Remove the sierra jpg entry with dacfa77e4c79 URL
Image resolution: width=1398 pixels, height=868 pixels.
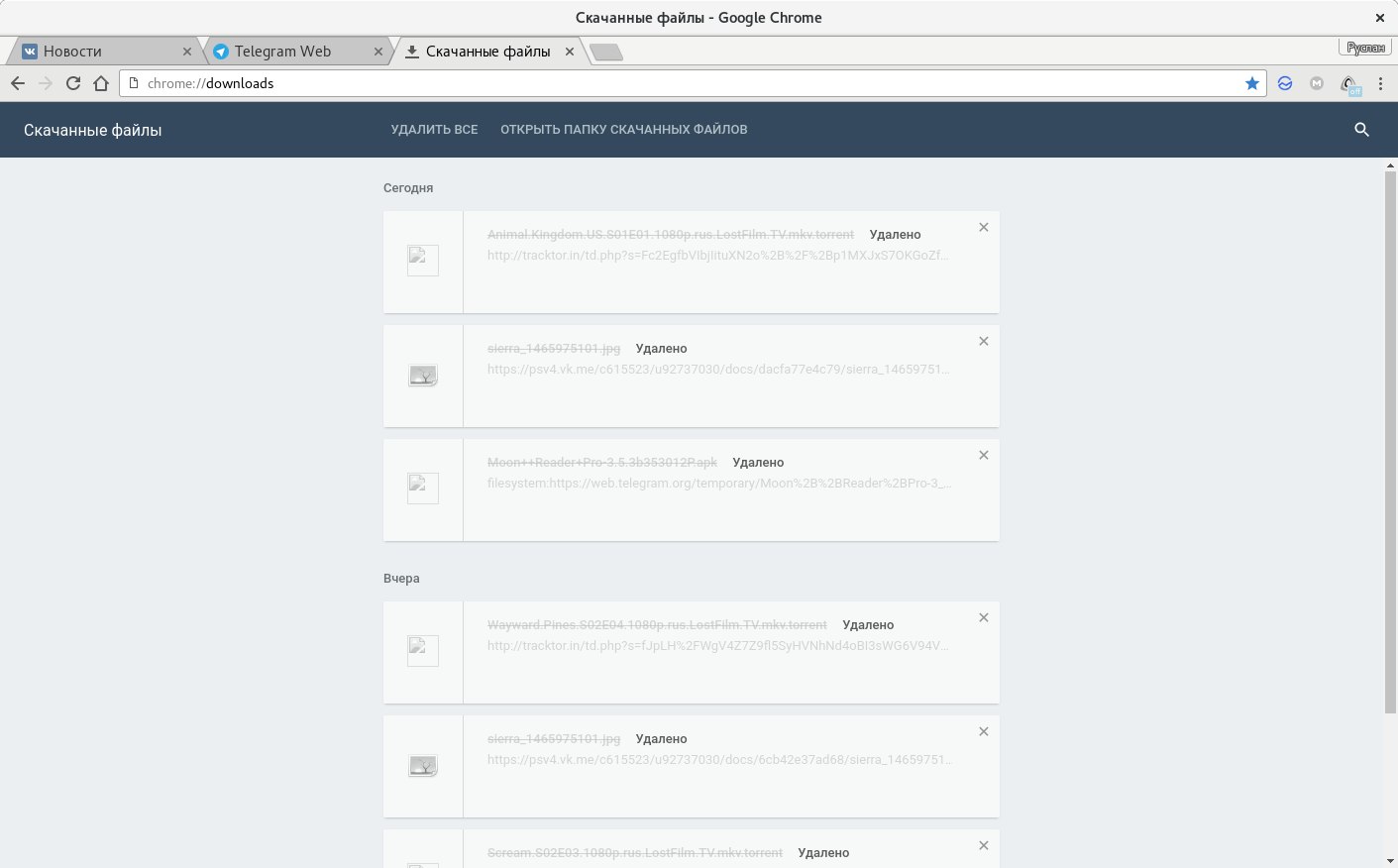pyautogui.click(x=984, y=341)
